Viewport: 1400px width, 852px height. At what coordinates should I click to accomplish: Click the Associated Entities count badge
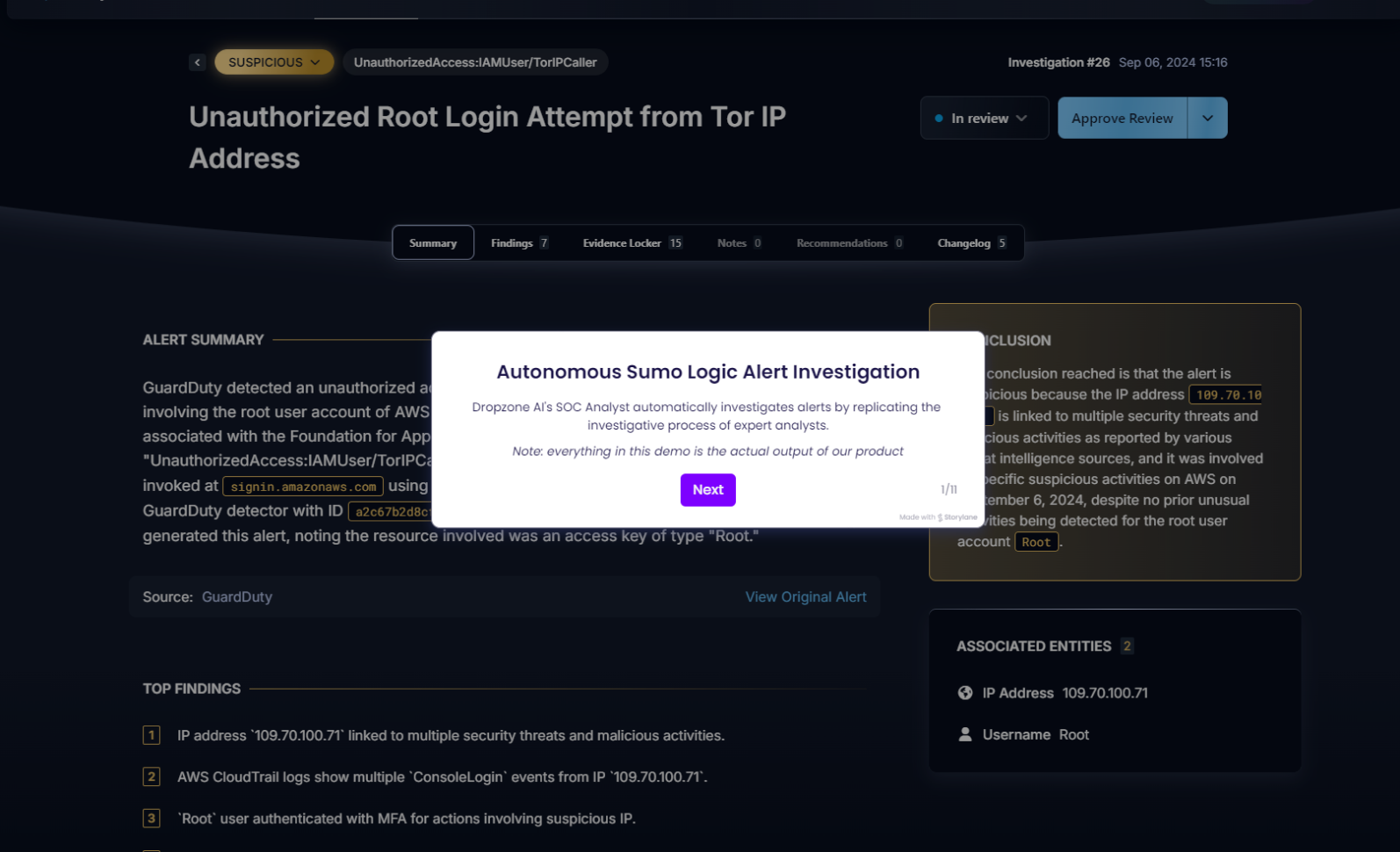(1127, 646)
